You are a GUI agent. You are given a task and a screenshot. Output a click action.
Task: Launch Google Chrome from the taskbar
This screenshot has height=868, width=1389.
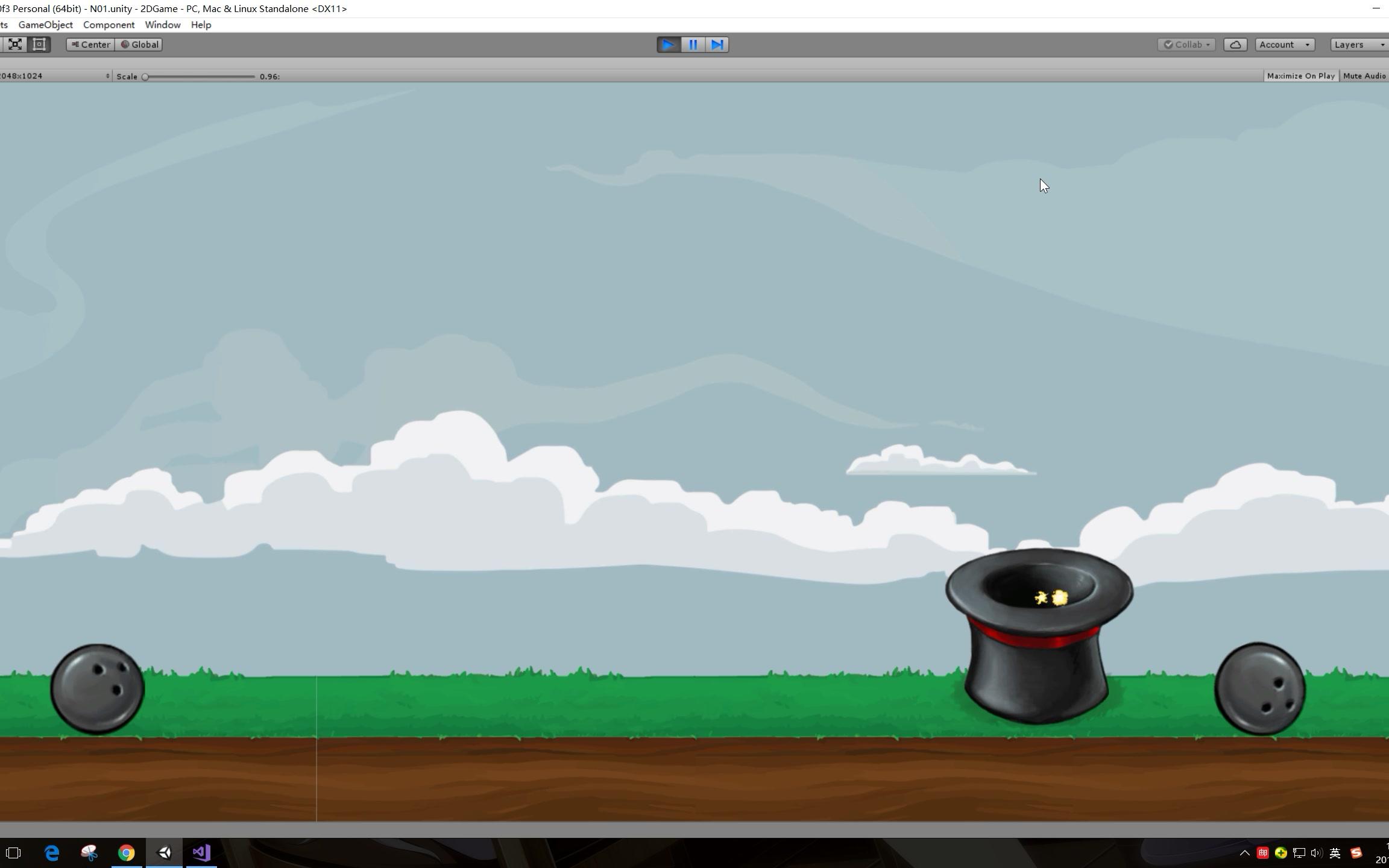coord(126,852)
